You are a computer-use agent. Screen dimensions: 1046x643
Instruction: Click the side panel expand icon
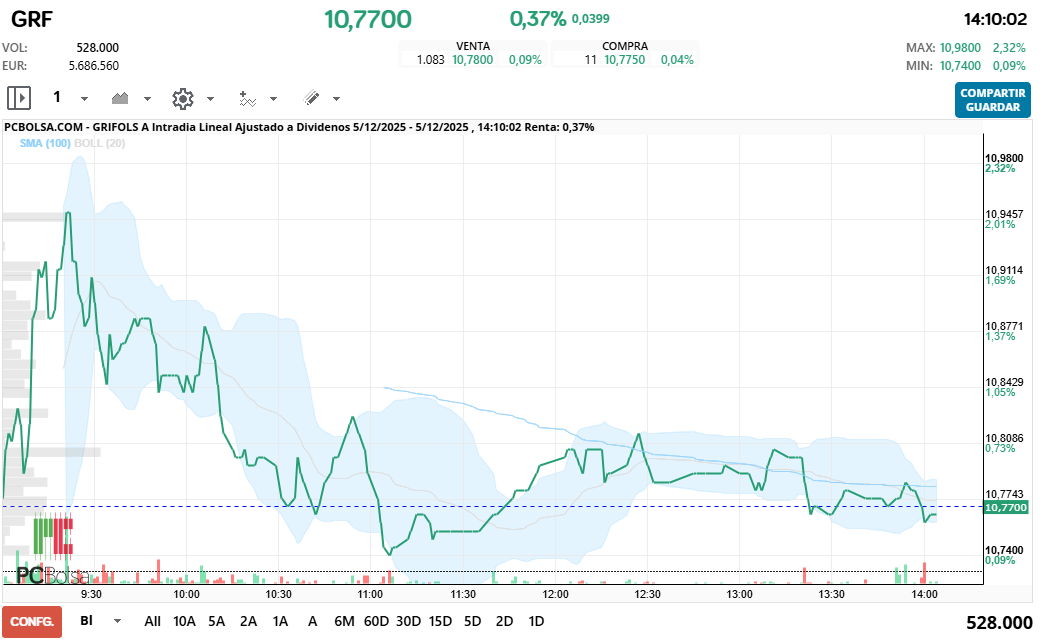[19, 98]
